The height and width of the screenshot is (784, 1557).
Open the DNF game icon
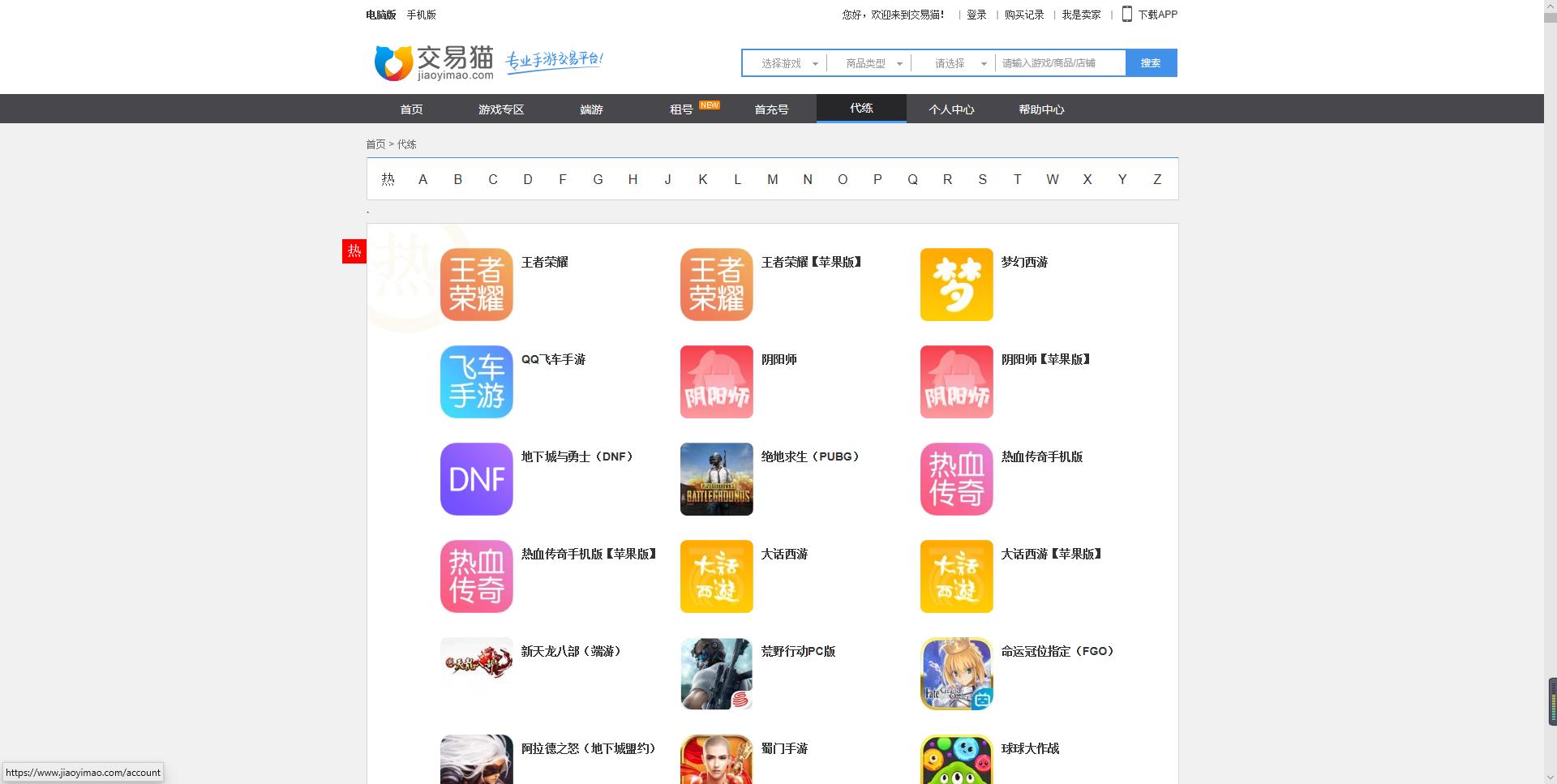(477, 479)
